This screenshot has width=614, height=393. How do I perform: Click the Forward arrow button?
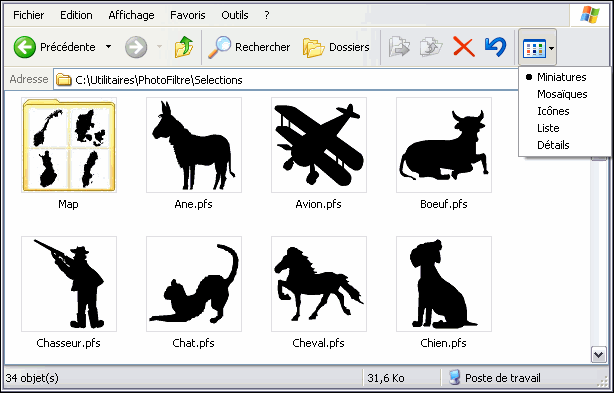136,47
